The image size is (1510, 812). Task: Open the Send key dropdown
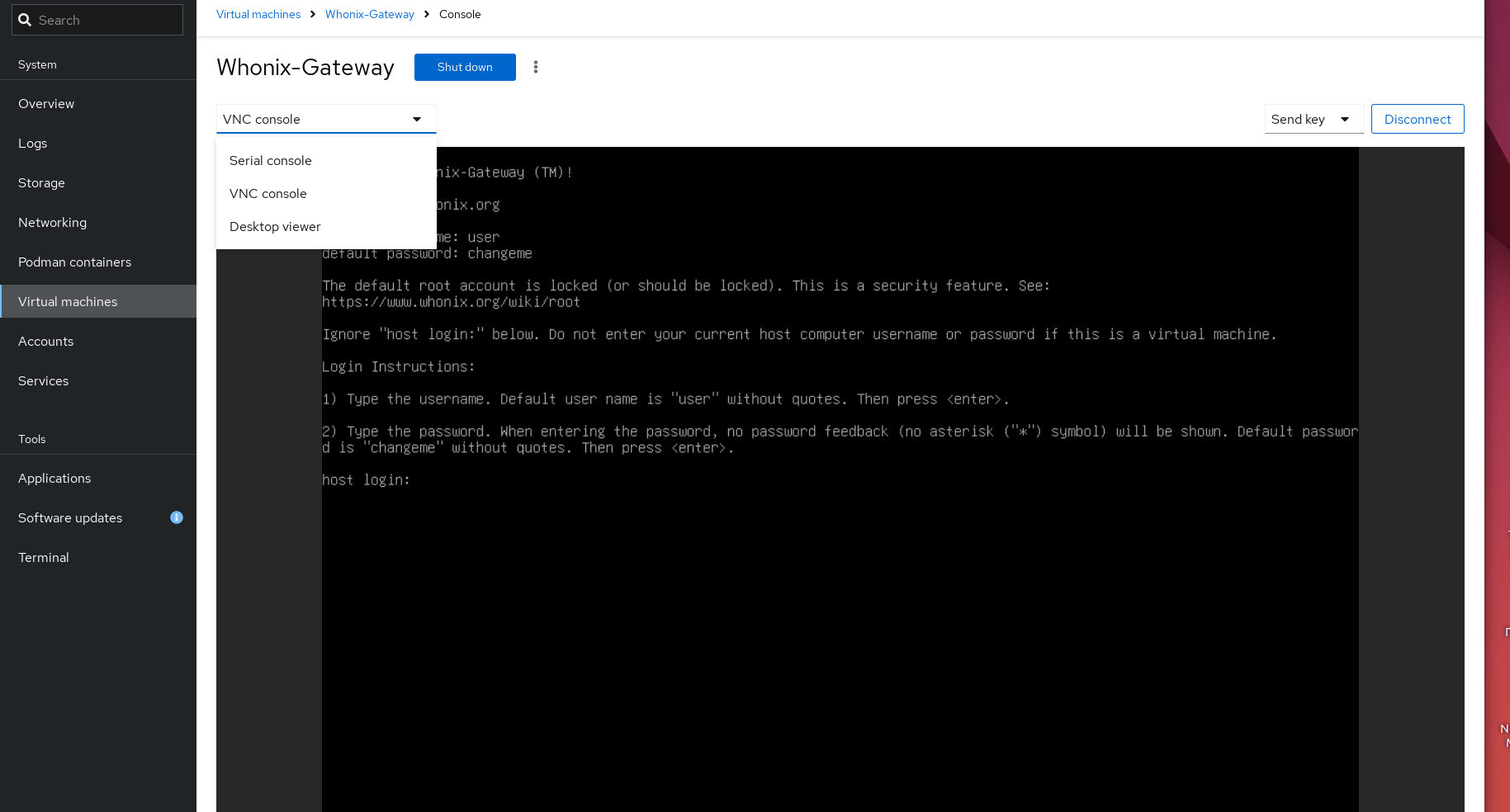coord(1313,119)
